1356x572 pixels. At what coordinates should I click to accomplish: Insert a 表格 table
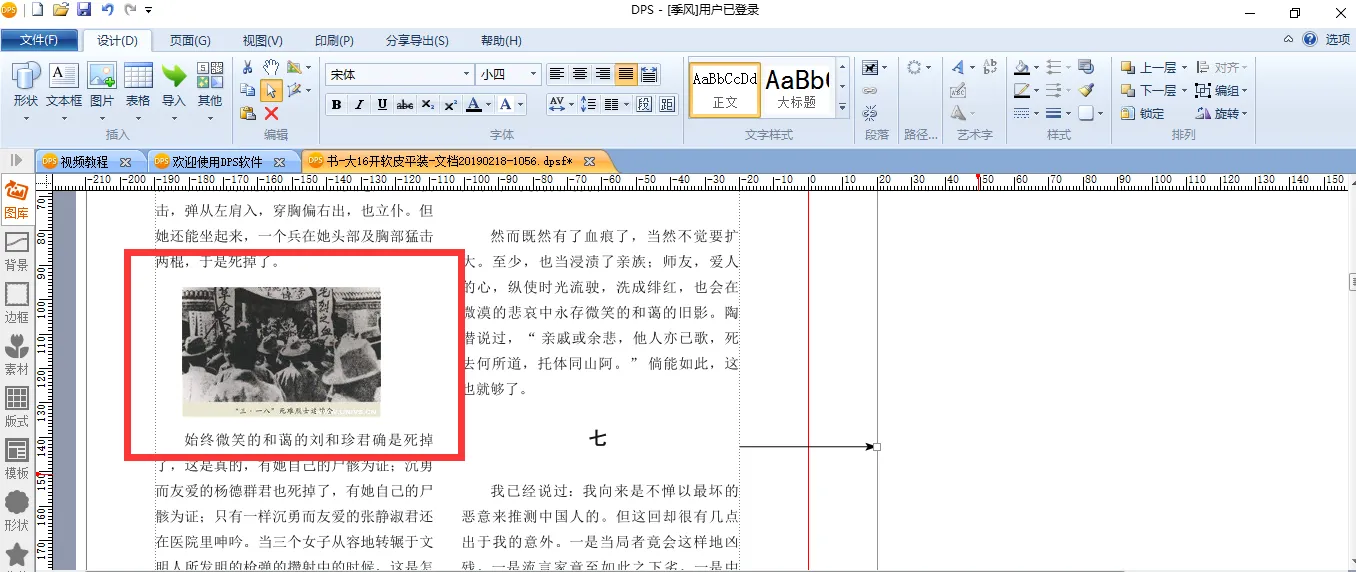pyautogui.click(x=138, y=86)
